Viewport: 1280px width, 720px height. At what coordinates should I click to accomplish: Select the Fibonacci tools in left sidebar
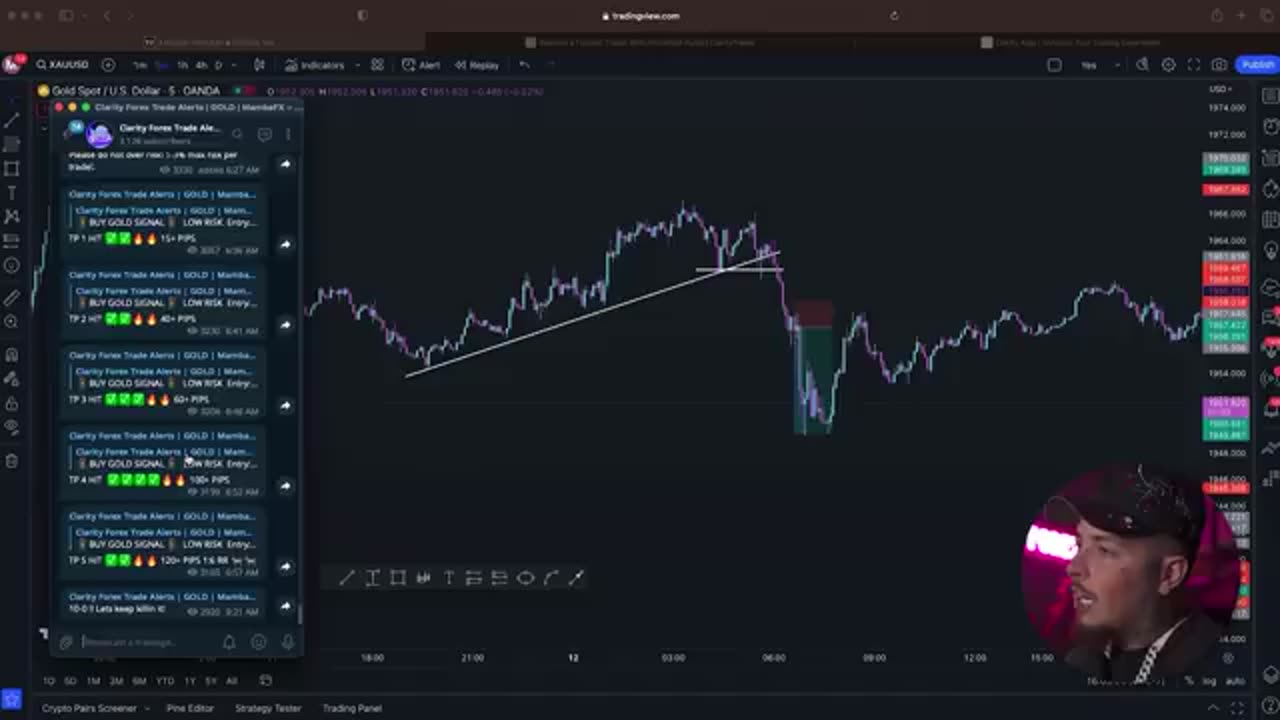click(12, 144)
